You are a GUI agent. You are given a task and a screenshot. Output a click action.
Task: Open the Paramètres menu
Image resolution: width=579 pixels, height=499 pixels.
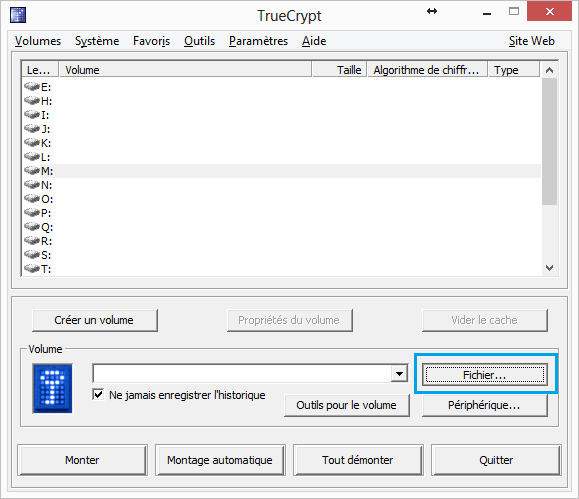tap(258, 41)
